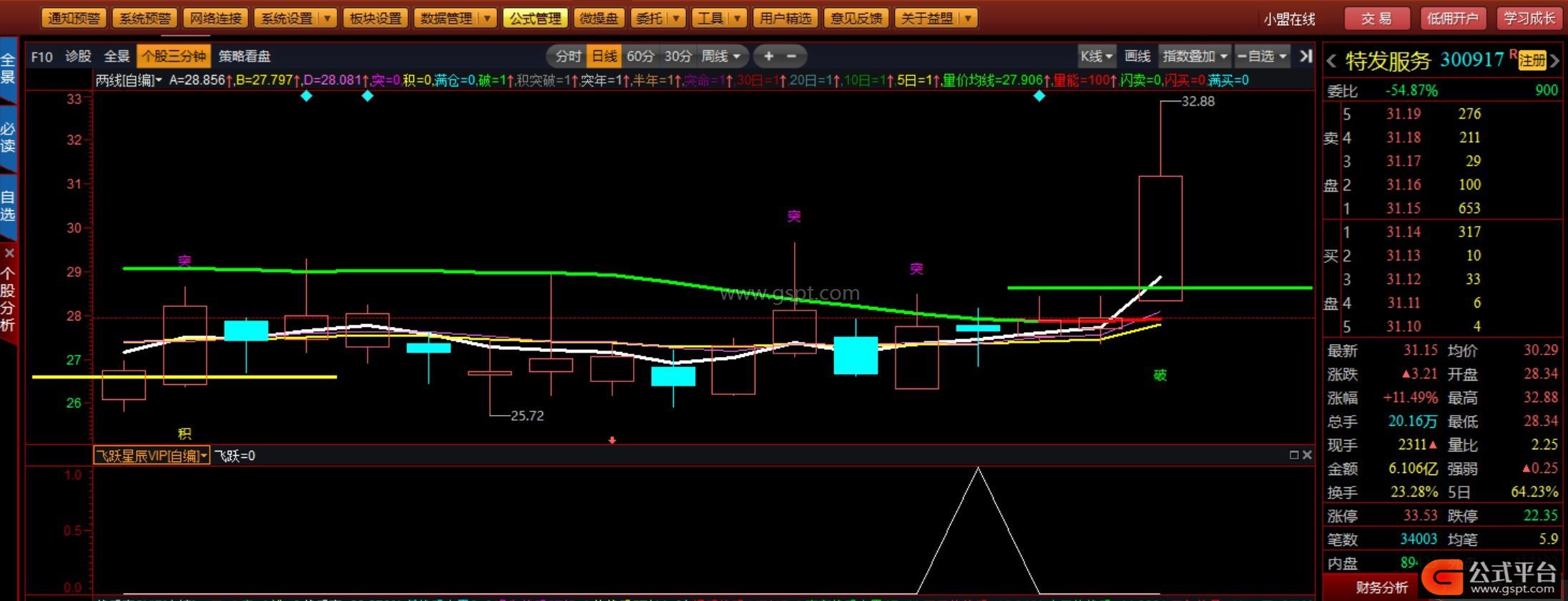Expand the 关于益盟 dropdown arrow
The width and height of the screenshot is (1568, 601).
[x=968, y=19]
